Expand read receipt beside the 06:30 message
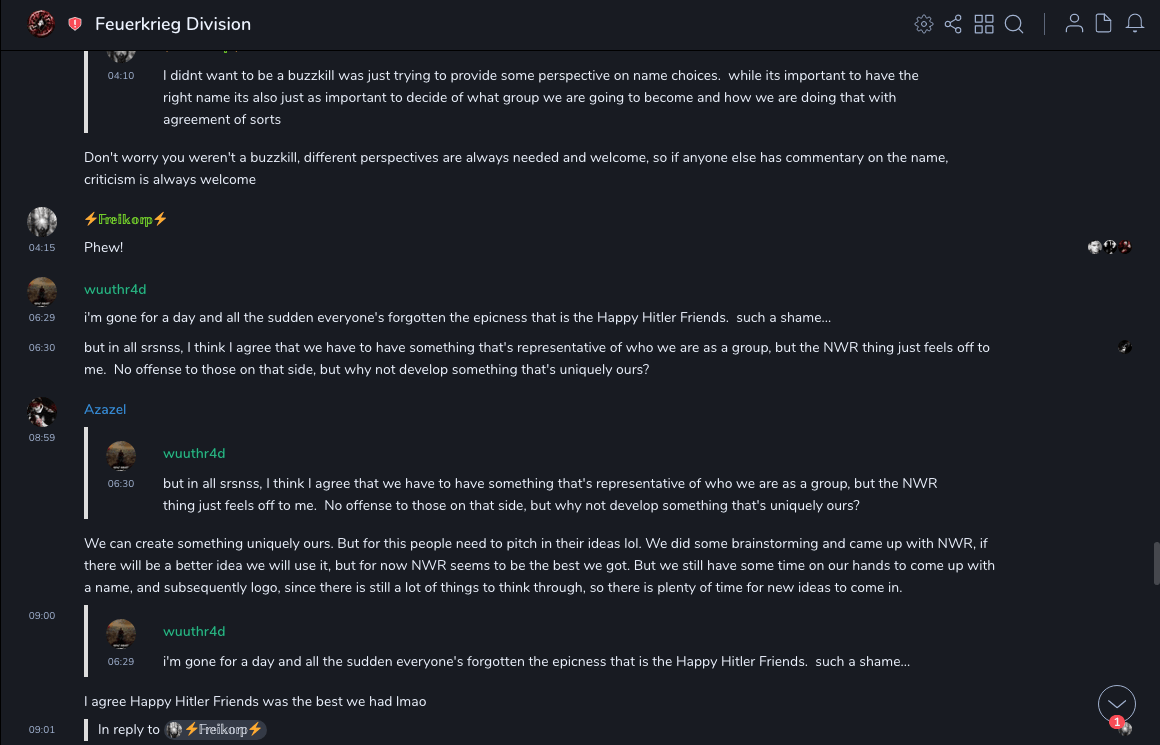 tap(1125, 347)
